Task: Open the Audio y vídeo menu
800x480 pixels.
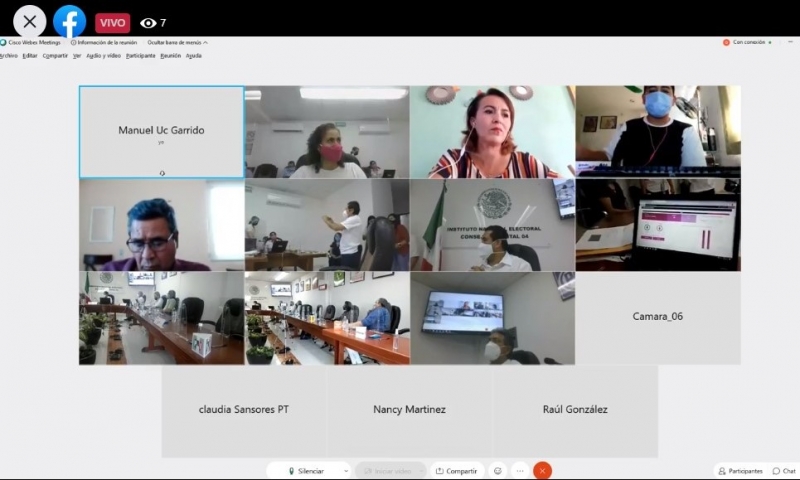Action: tap(103, 55)
